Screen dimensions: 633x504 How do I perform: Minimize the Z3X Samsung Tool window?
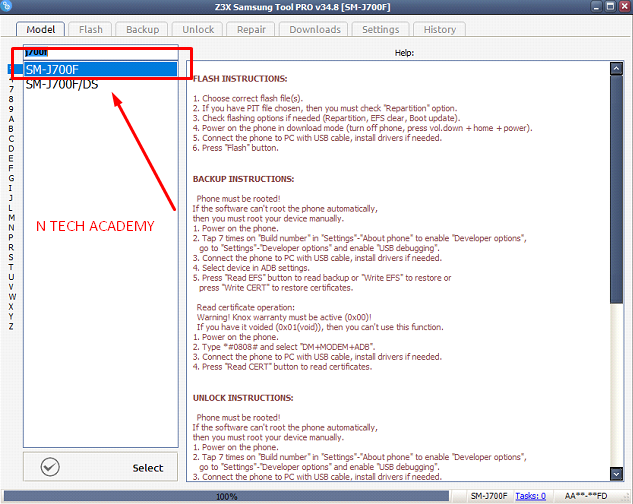(x=597, y=6)
